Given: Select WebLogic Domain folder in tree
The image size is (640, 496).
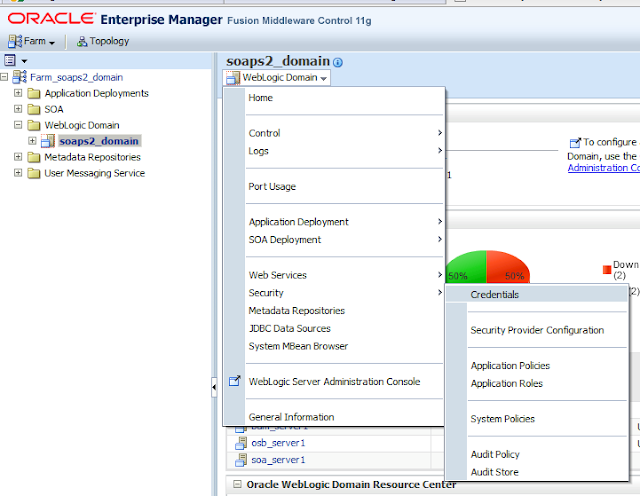Looking at the screenshot, I should tap(82, 125).
